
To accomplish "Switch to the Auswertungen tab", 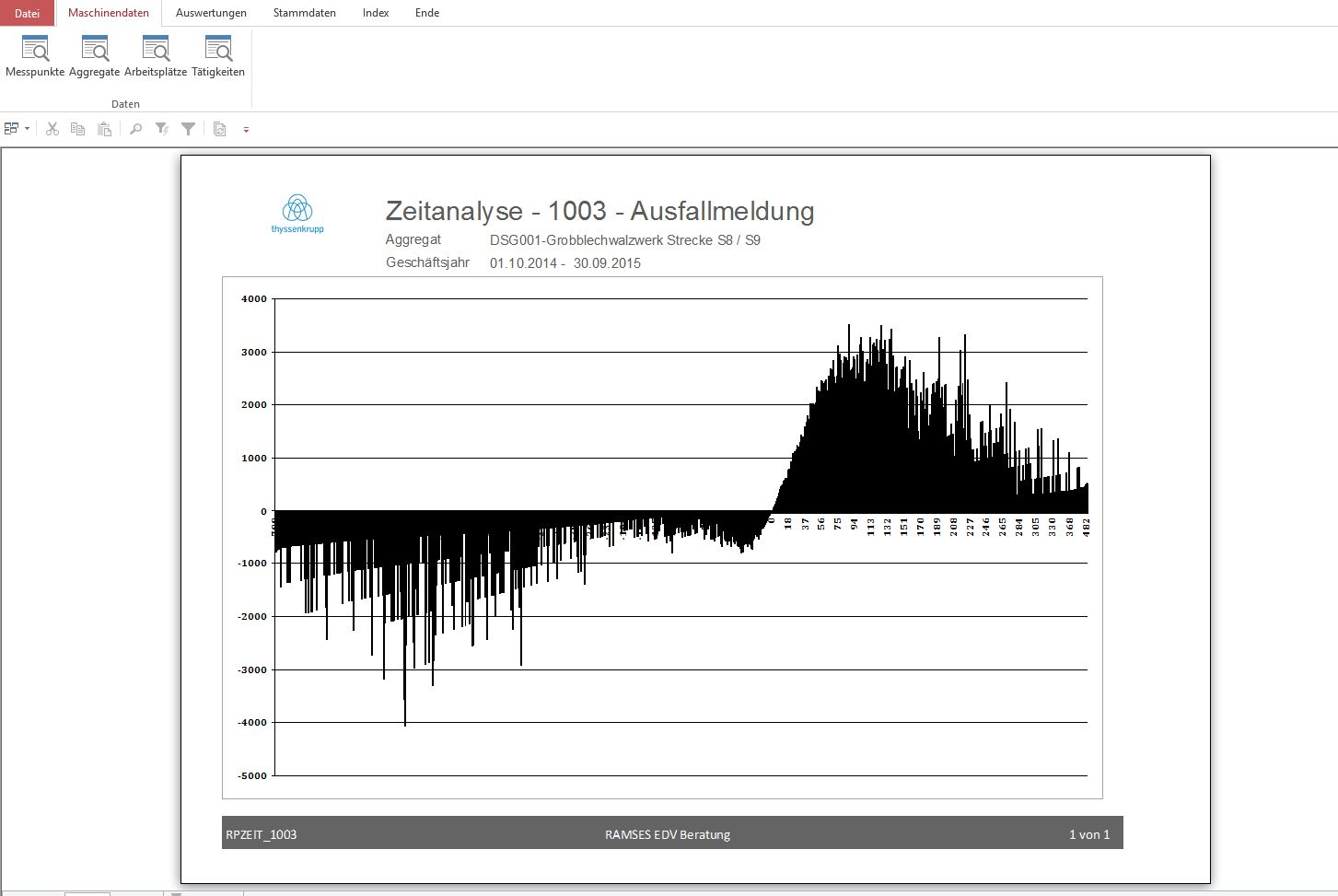I will [211, 13].
